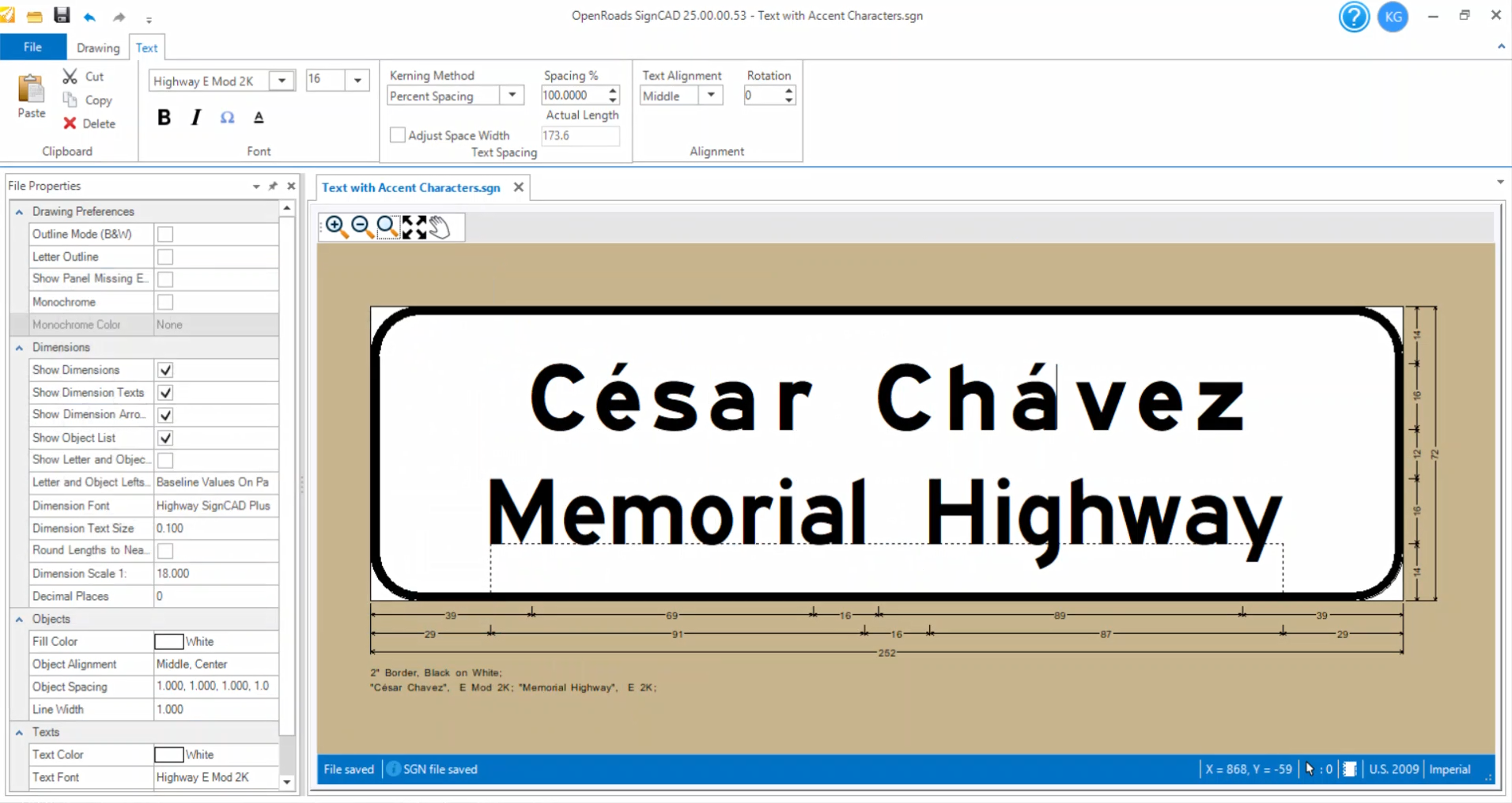1512x803 pixels.
Task: Toggle Italic text formatting
Action: 195,118
